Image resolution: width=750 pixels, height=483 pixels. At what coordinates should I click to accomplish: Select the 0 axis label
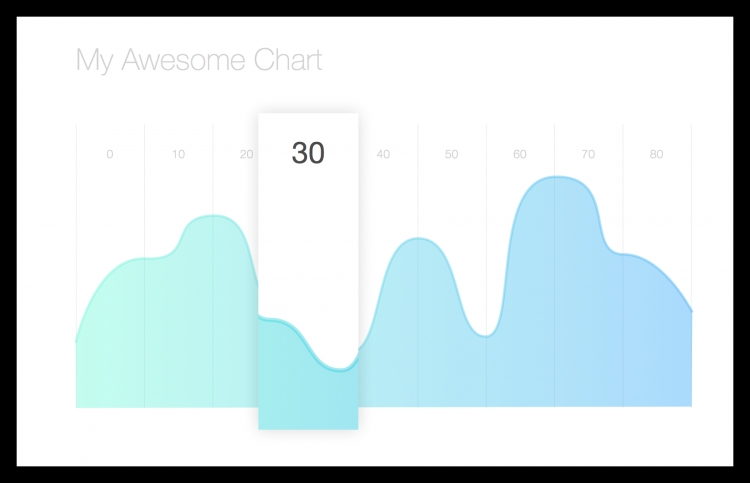(110, 154)
